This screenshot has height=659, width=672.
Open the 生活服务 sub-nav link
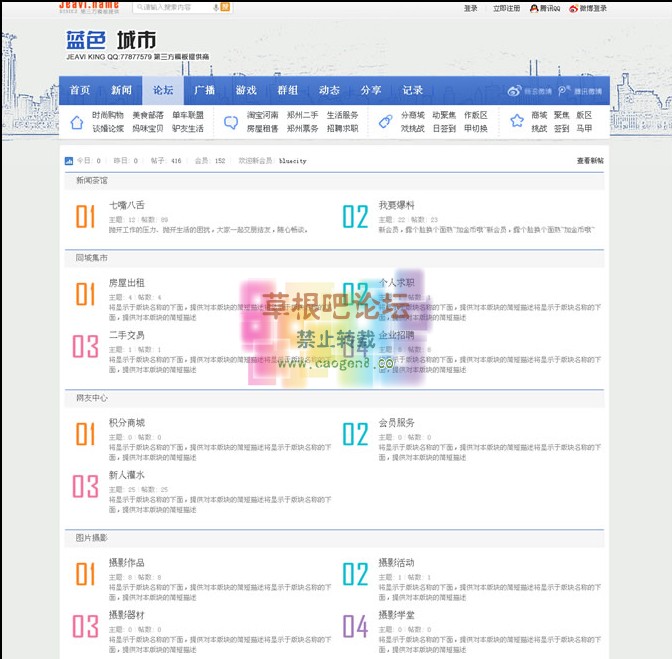342,115
